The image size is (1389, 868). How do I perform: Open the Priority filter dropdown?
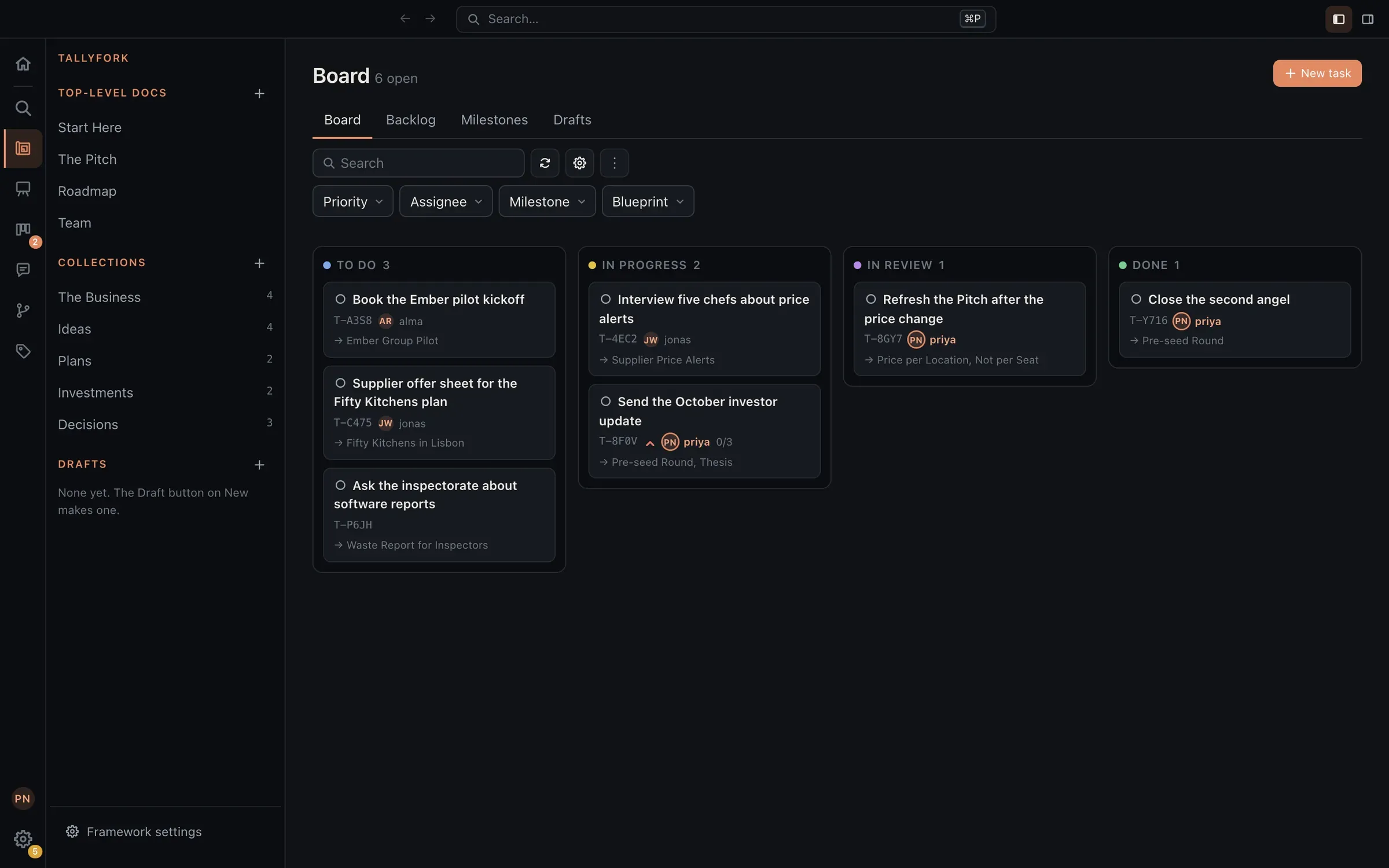[352, 201]
